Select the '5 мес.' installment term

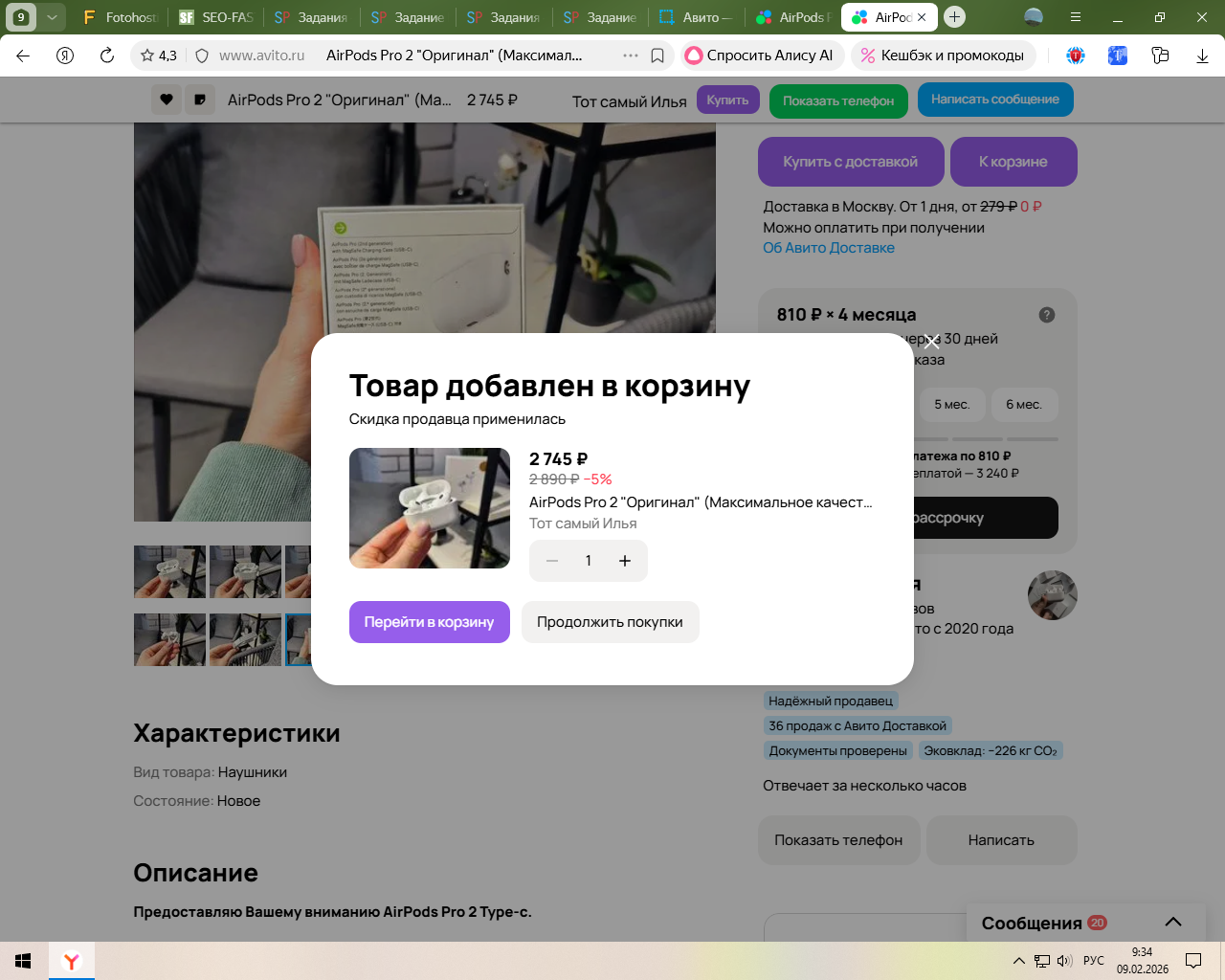(x=952, y=405)
